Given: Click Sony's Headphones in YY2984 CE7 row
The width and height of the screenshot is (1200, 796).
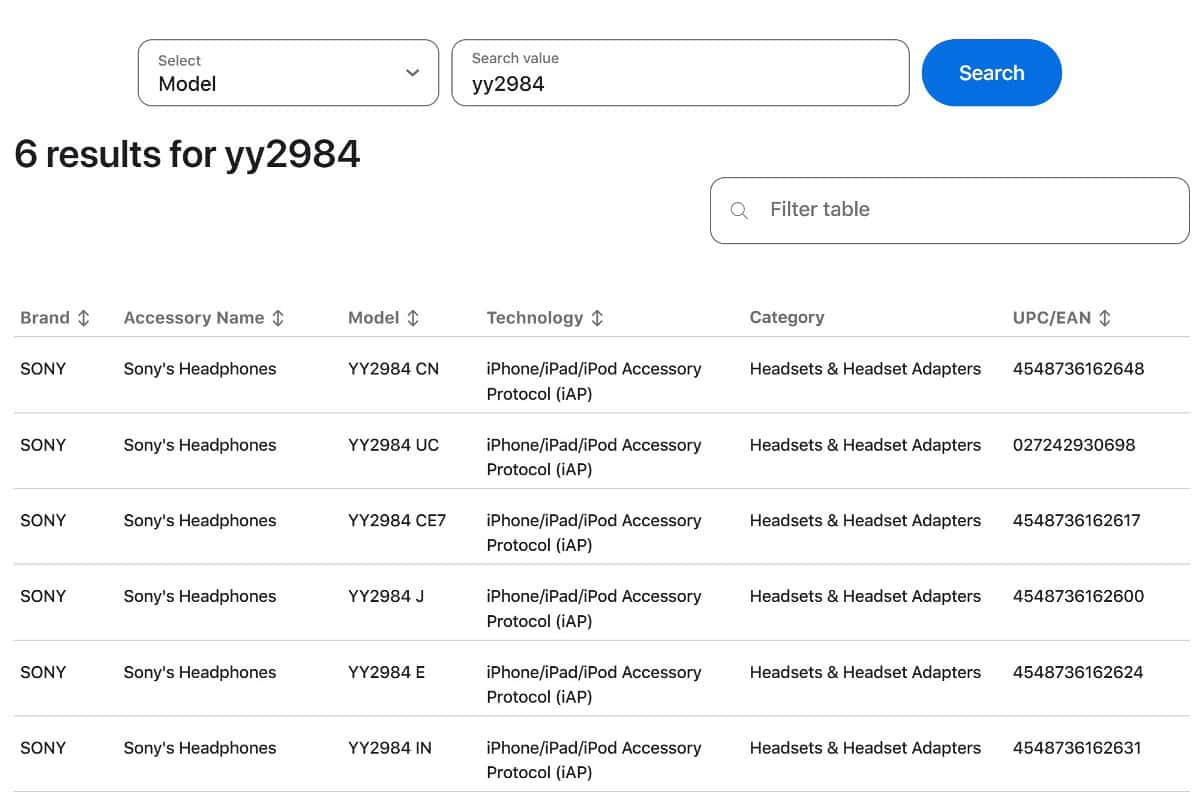Looking at the screenshot, I should click(200, 521).
